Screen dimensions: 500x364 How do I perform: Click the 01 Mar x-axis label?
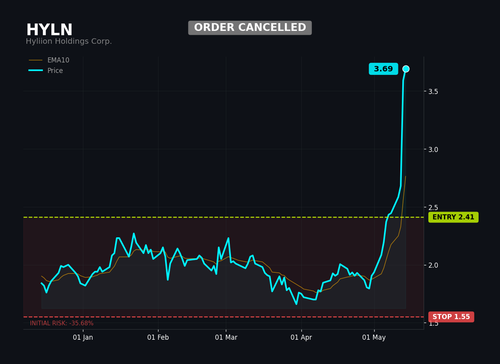tap(226, 337)
